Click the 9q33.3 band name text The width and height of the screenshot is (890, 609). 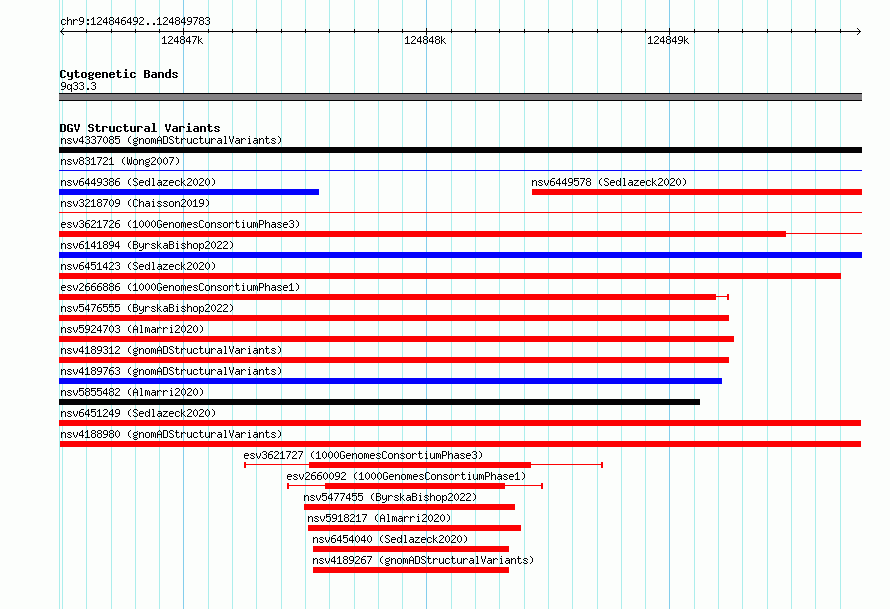click(78, 87)
